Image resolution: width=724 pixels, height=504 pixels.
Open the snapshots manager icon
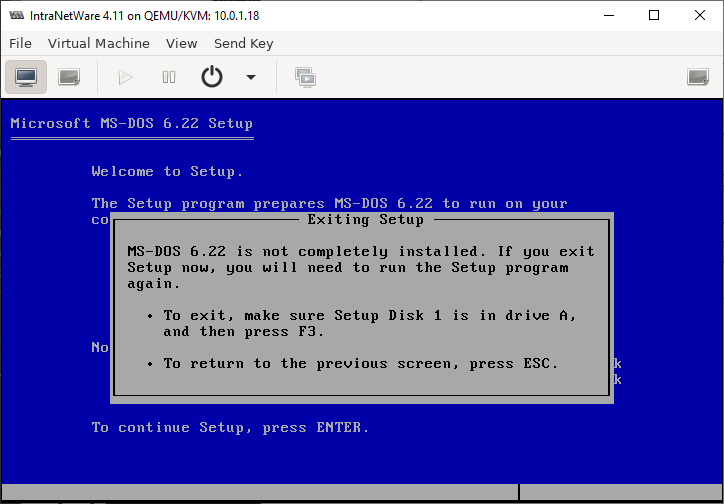coord(306,77)
